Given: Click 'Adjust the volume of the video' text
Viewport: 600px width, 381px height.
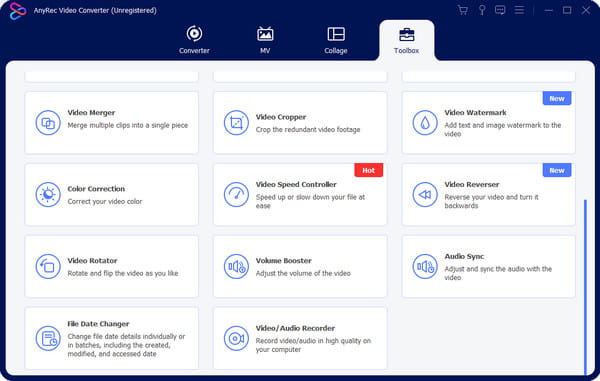Looking at the screenshot, I should pos(303,273).
